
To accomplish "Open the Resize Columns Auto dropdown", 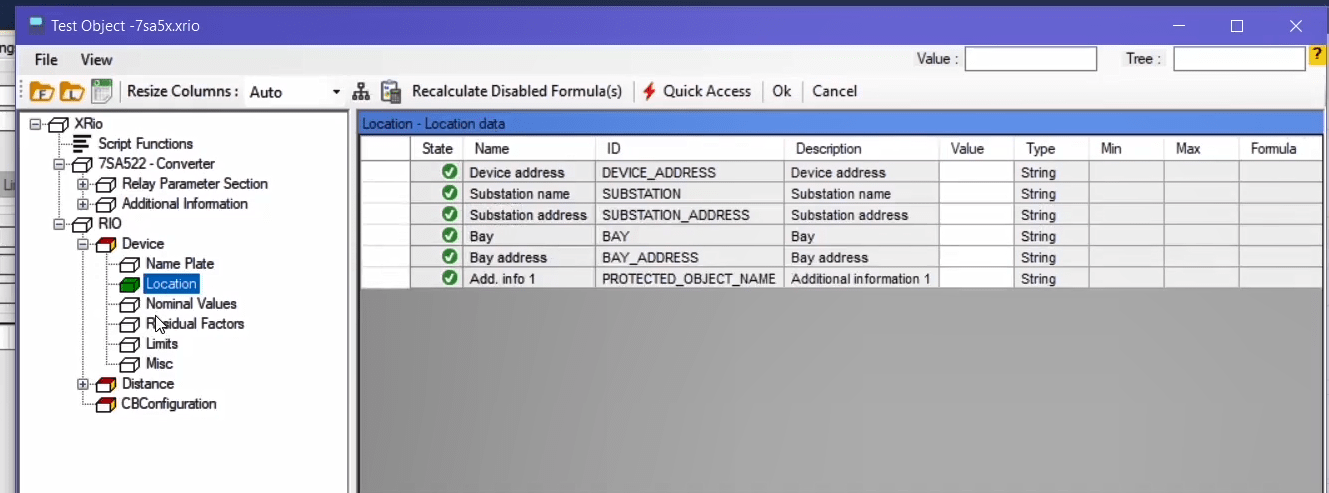I will pos(336,92).
